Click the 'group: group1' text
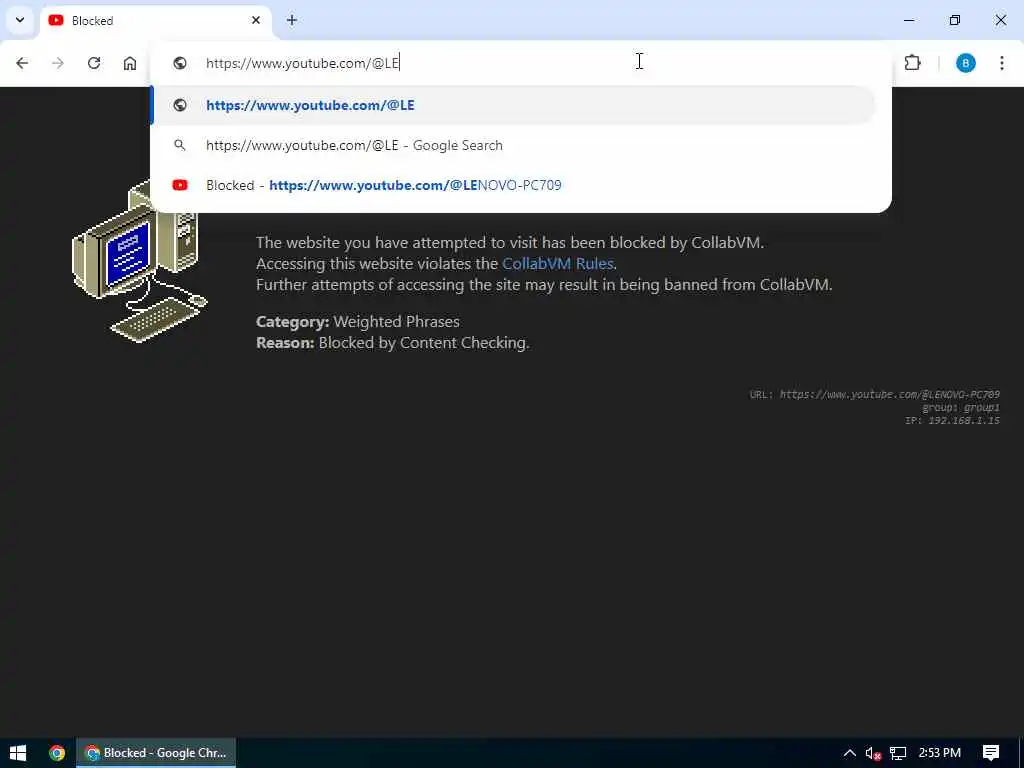The width and height of the screenshot is (1024, 768). pos(961,408)
